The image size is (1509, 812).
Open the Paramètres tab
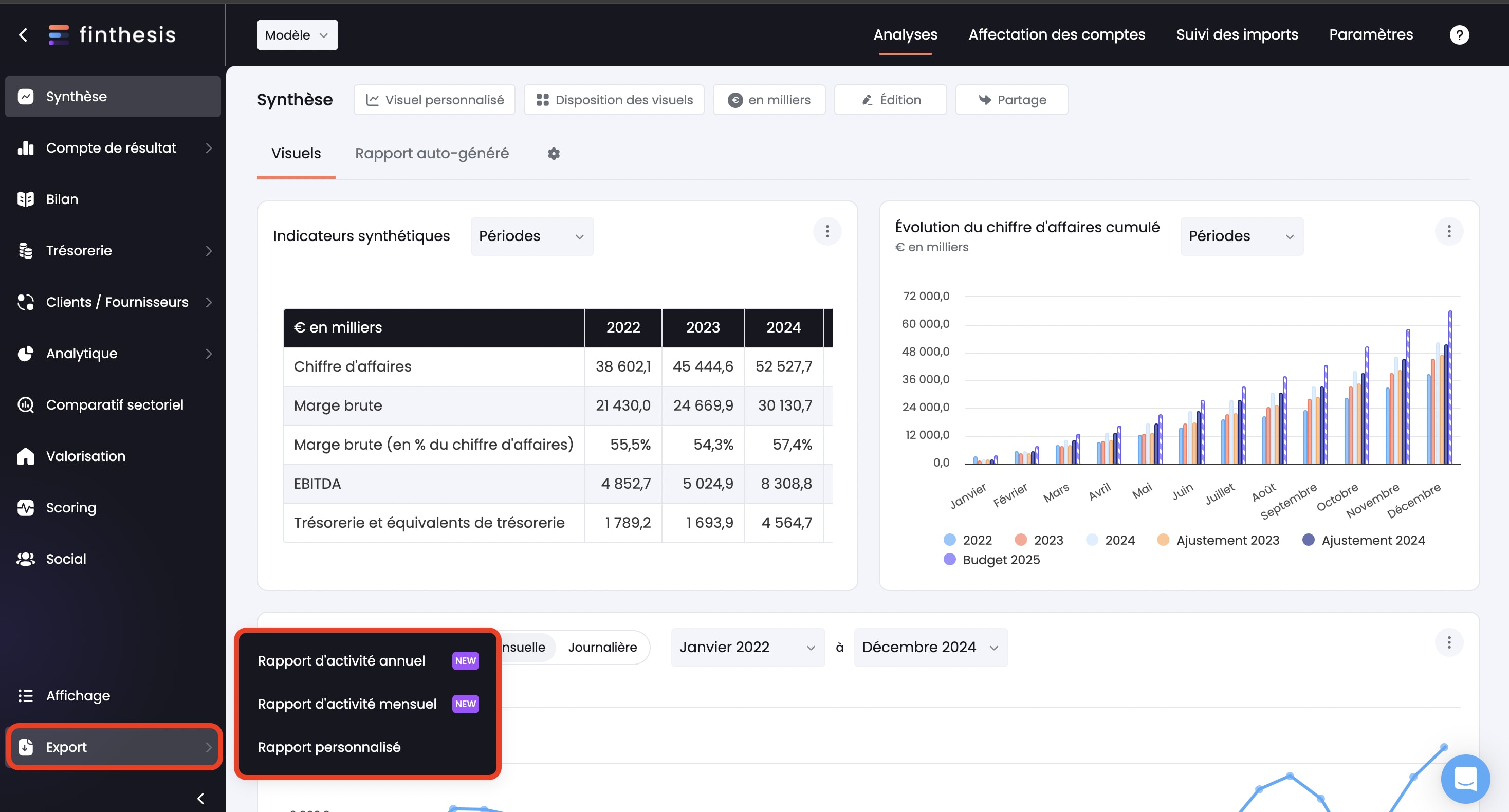(x=1371, y=34)
